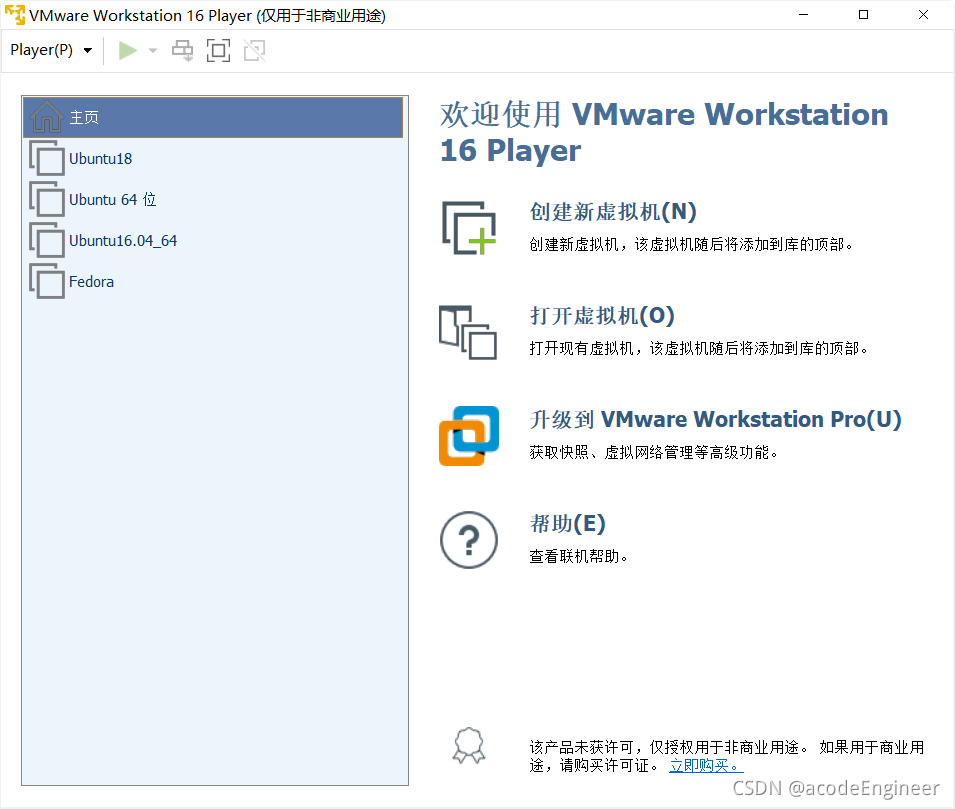Click the 欢迎使用 VMware Workstation 16 Player heading
Viewport: 955px width, 809px height.
(x=664, y=132)
